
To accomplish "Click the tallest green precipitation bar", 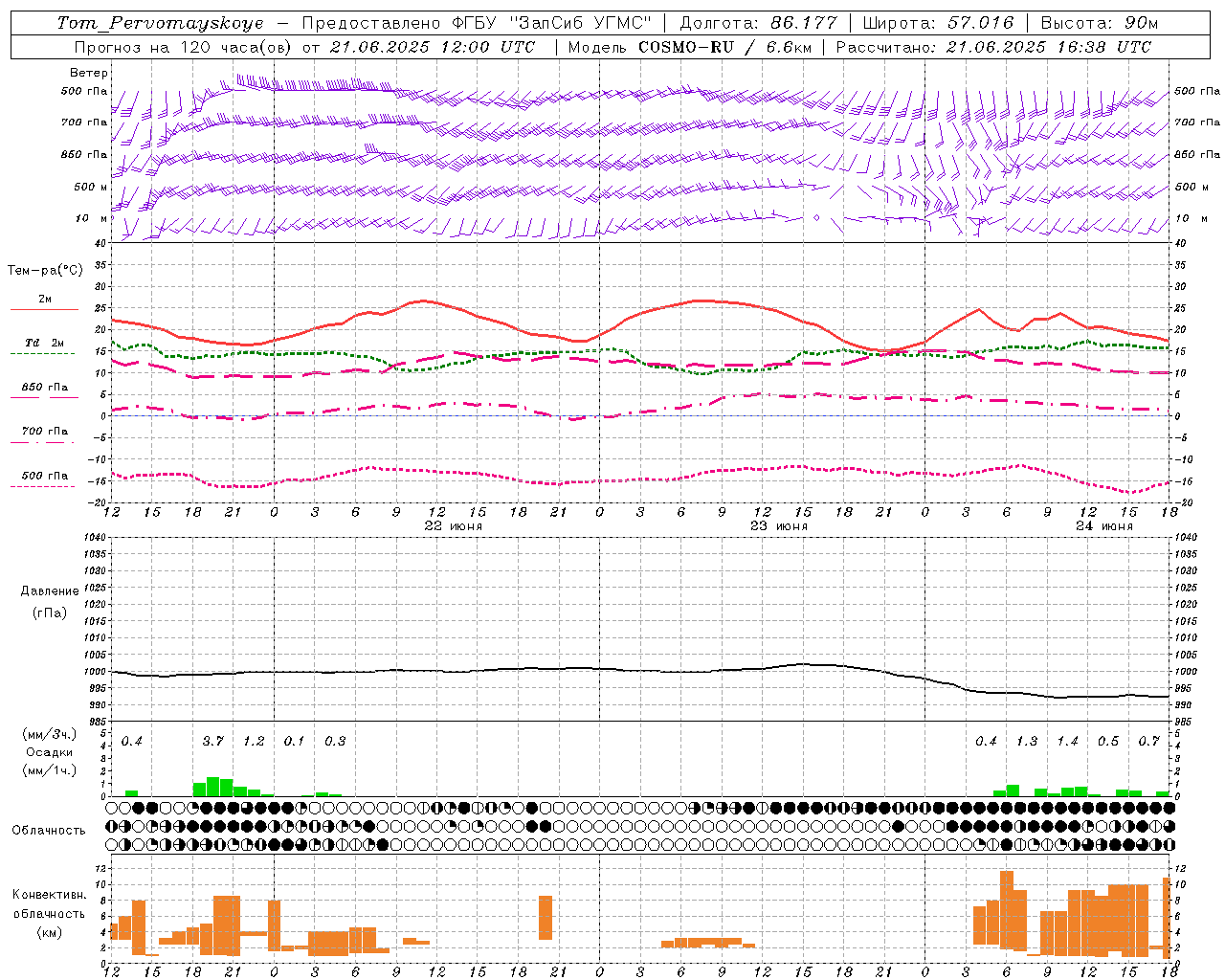I will pos(212,787).
